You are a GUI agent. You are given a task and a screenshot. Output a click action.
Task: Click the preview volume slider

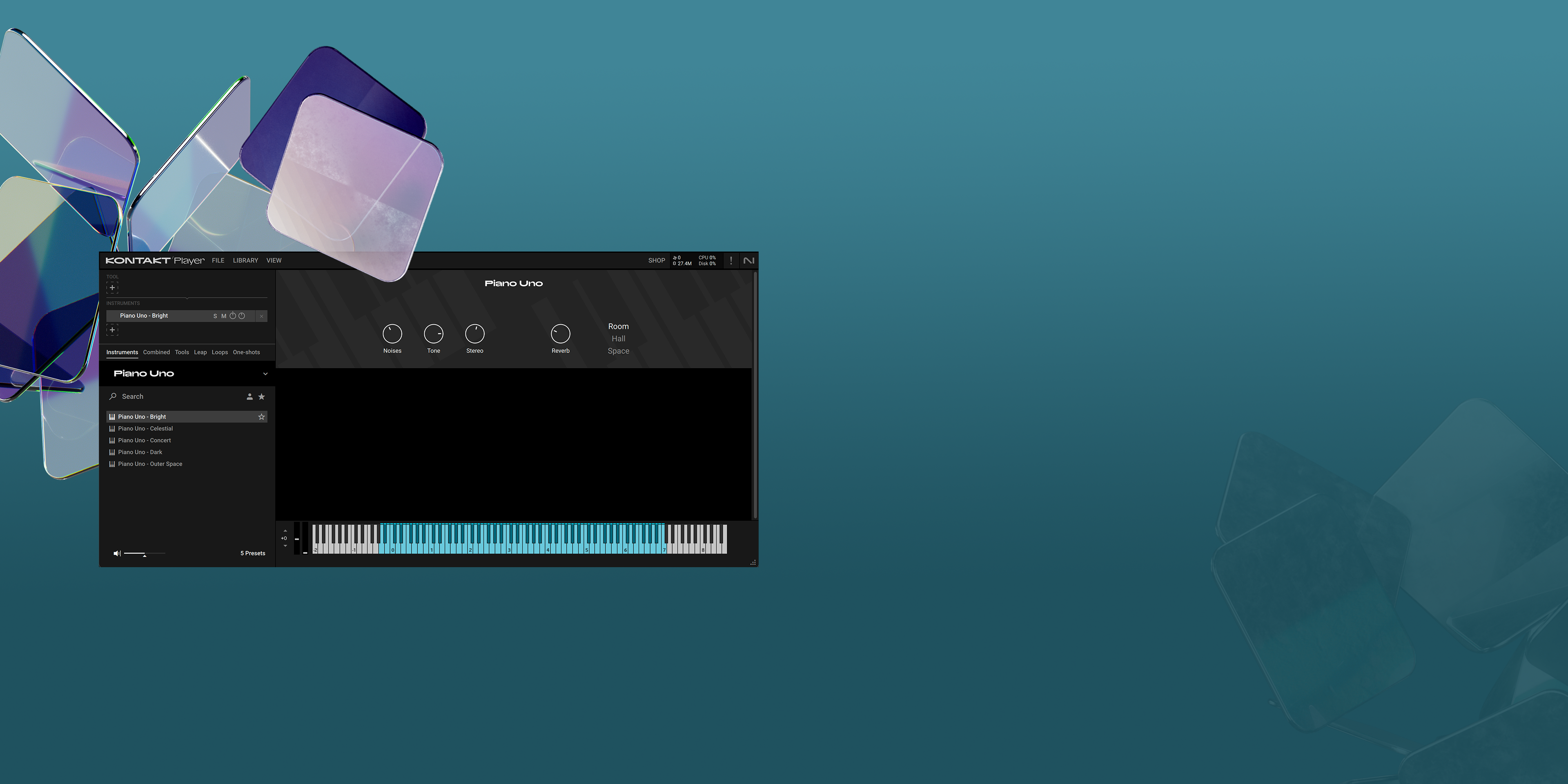tap(144, 553)
